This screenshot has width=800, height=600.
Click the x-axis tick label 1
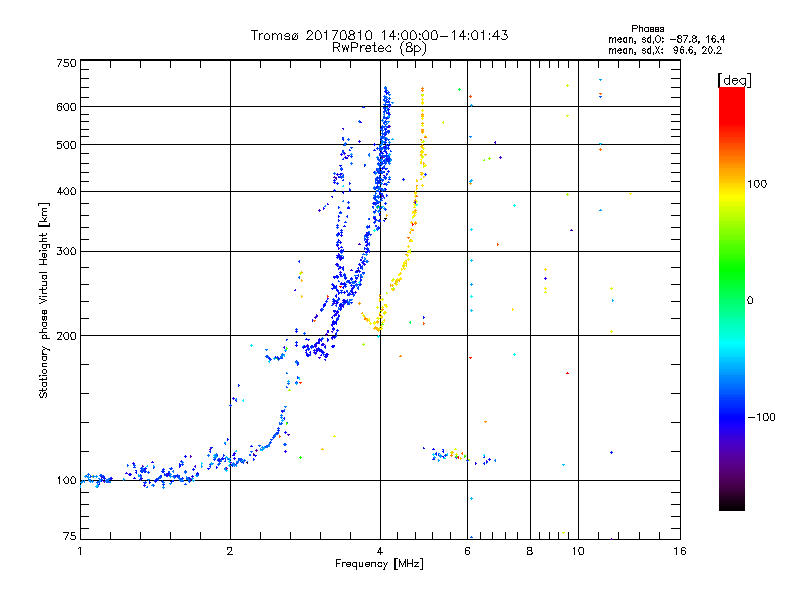[80, 551]
